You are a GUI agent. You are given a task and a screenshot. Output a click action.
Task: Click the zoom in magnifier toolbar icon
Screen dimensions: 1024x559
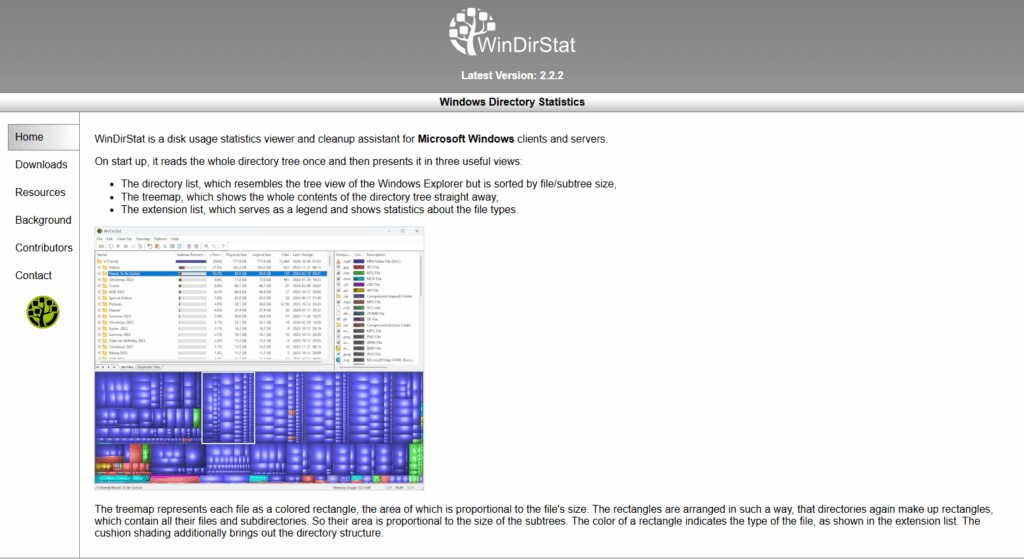[205, 246]
